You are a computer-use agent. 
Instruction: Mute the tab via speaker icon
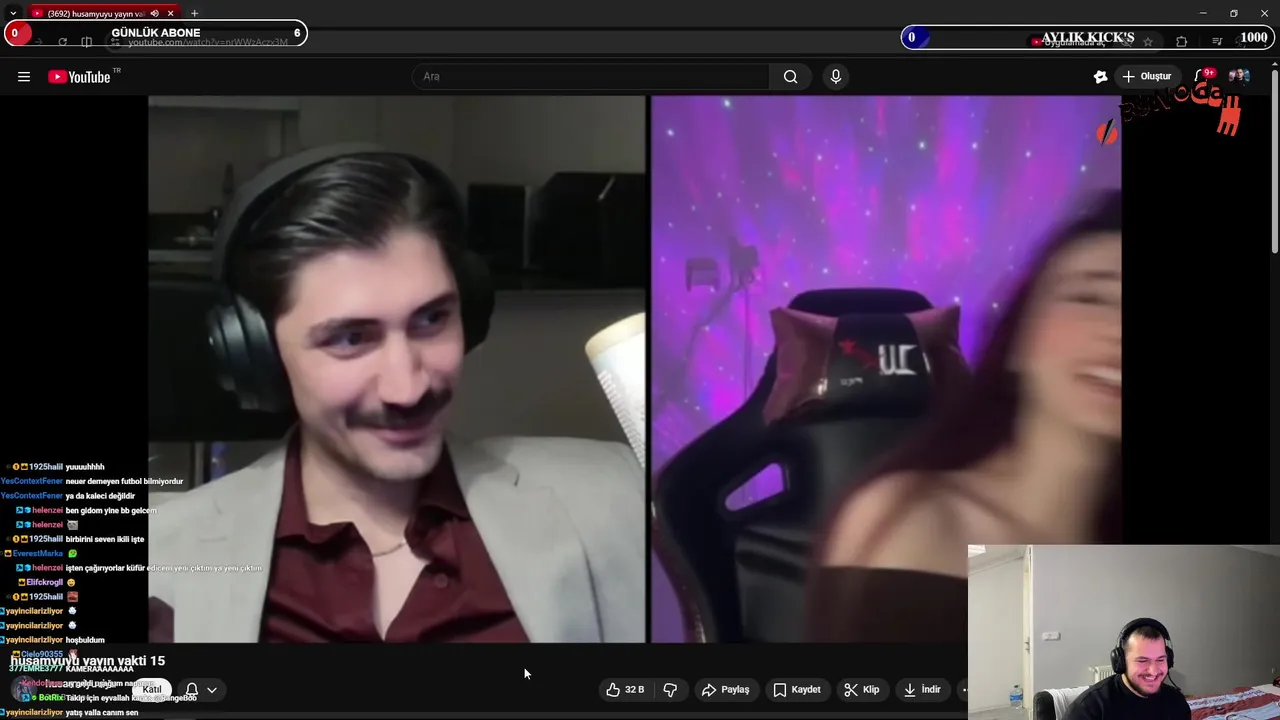click(154, 13)
